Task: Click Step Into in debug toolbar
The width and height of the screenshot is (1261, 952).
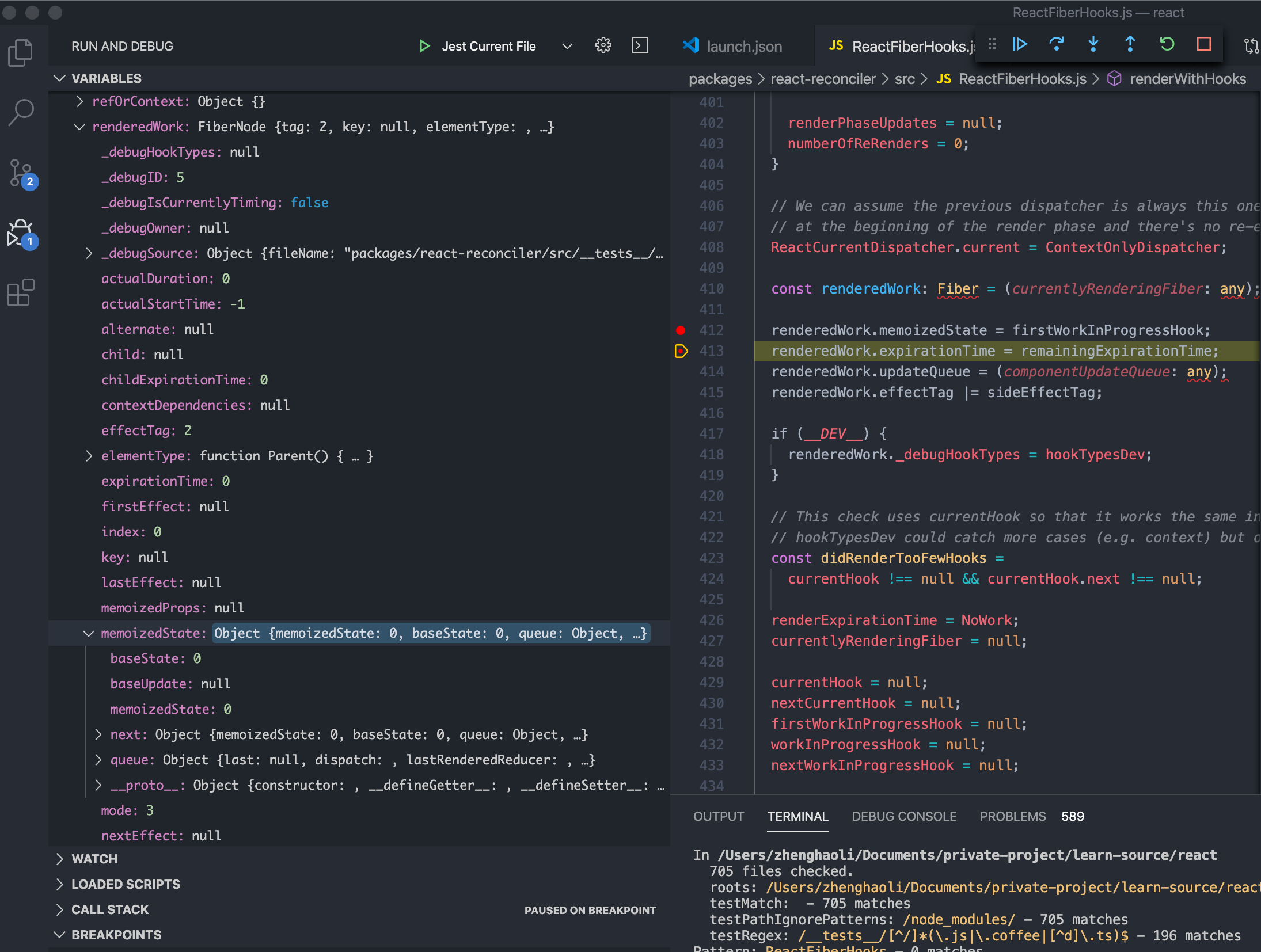Action: coord(1093,44)
